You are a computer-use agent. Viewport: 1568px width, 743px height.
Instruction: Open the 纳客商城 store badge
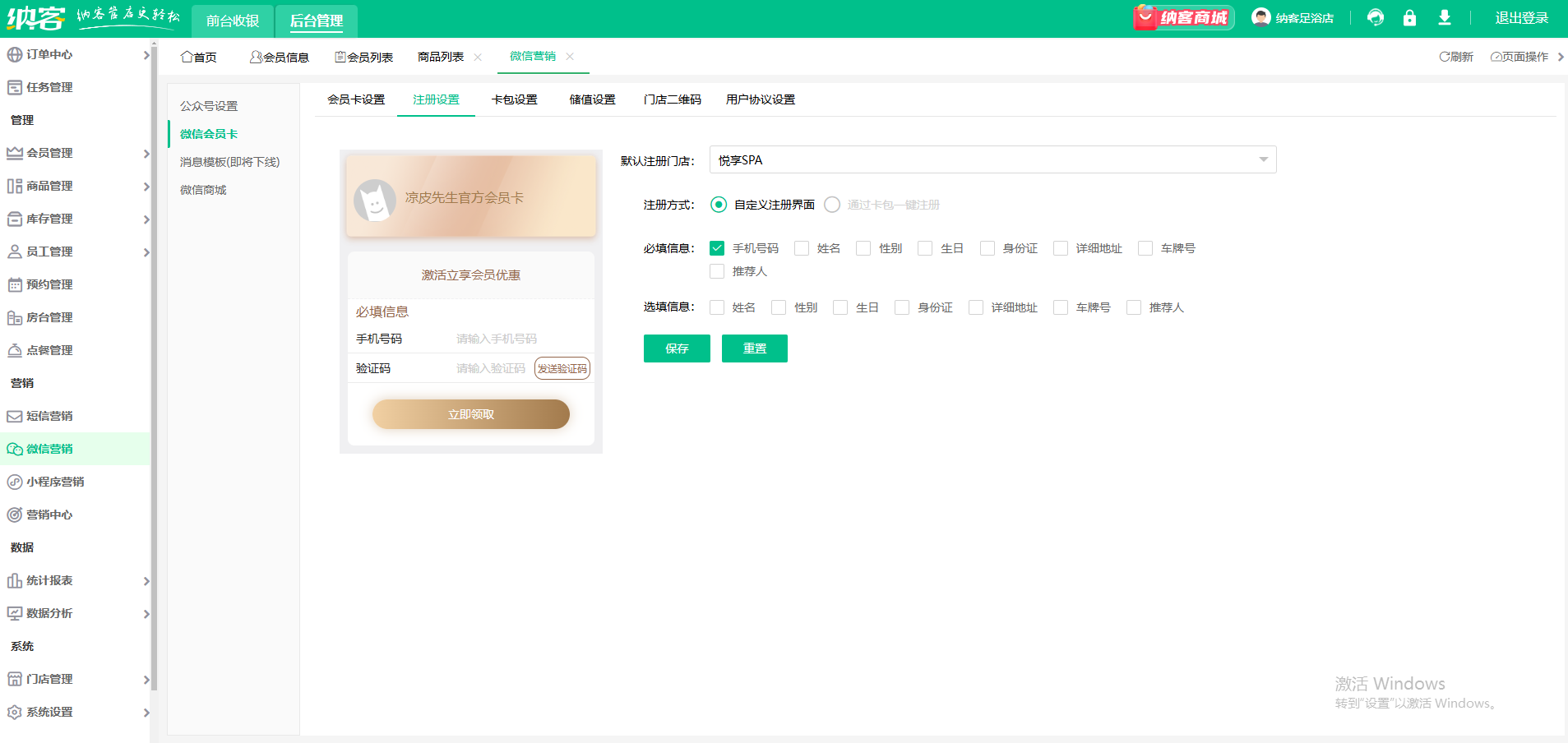1183,18
